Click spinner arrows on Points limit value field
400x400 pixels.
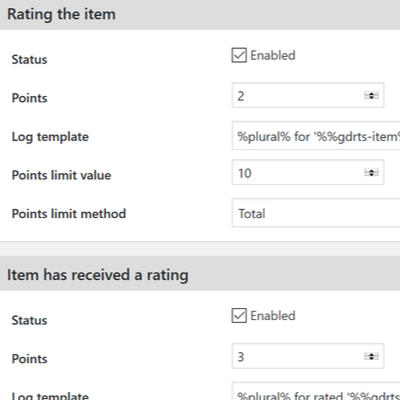(x=371, y=173)
